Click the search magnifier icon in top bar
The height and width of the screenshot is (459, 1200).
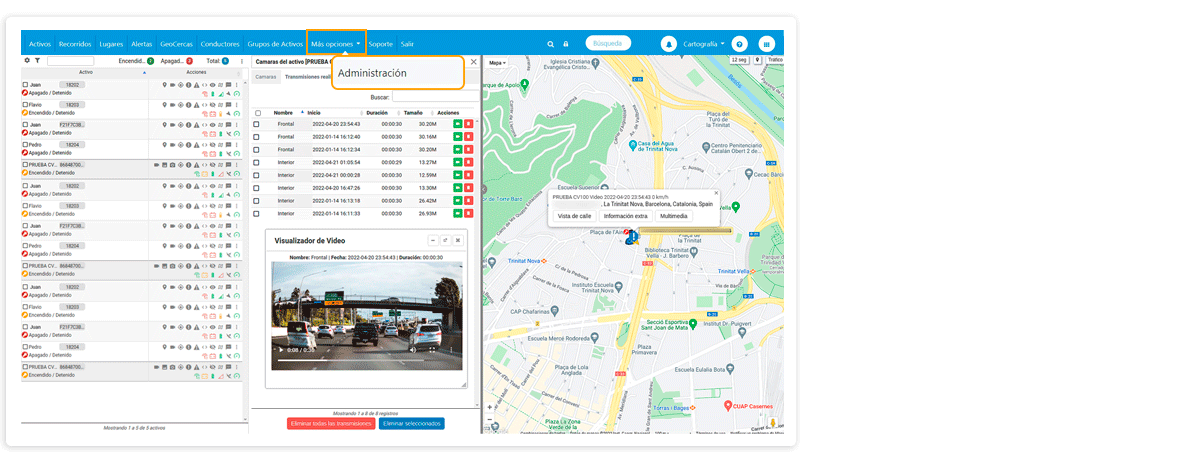tap(550, 44)
